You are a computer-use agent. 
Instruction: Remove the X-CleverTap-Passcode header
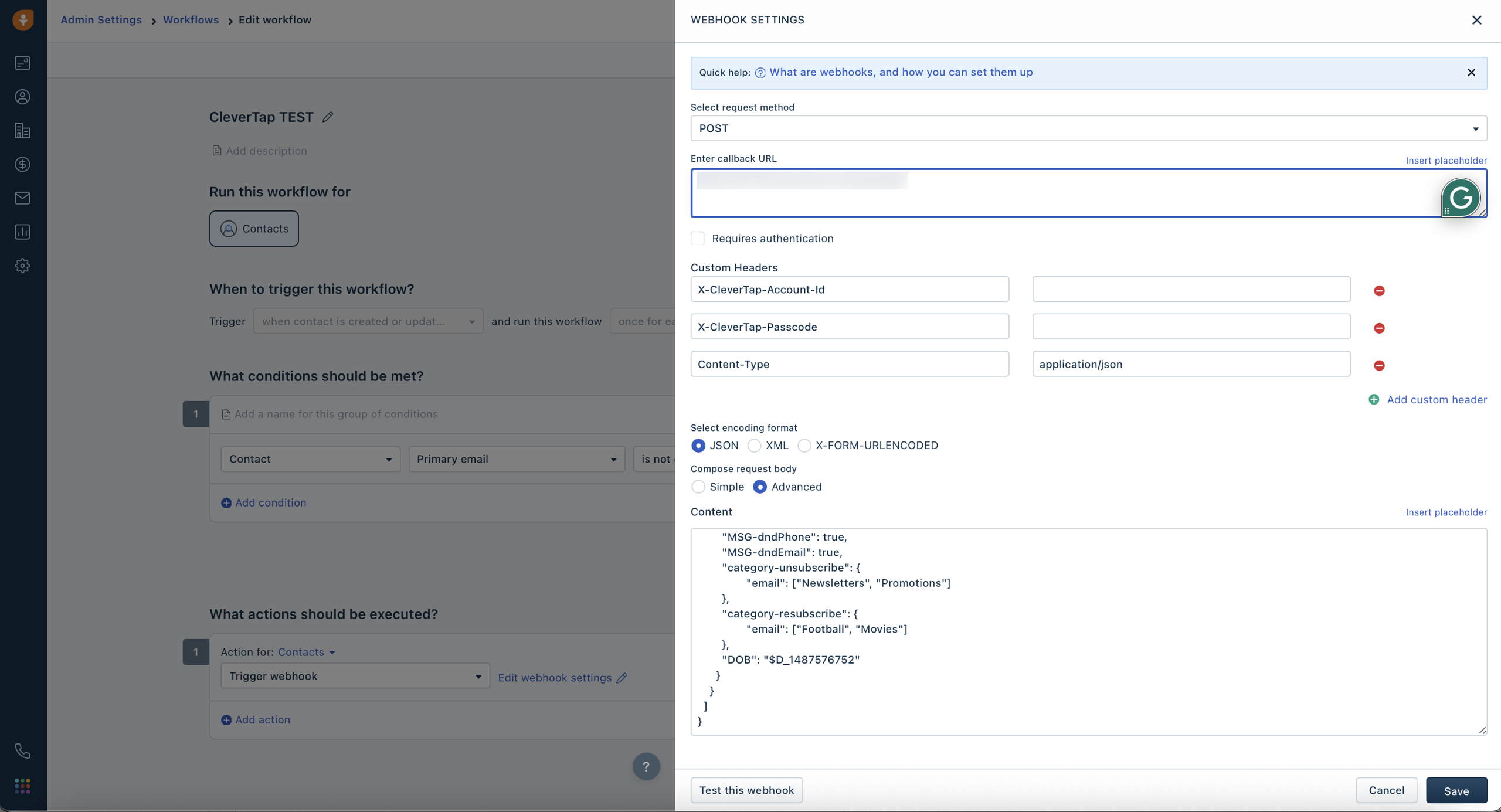[1379, 328]
